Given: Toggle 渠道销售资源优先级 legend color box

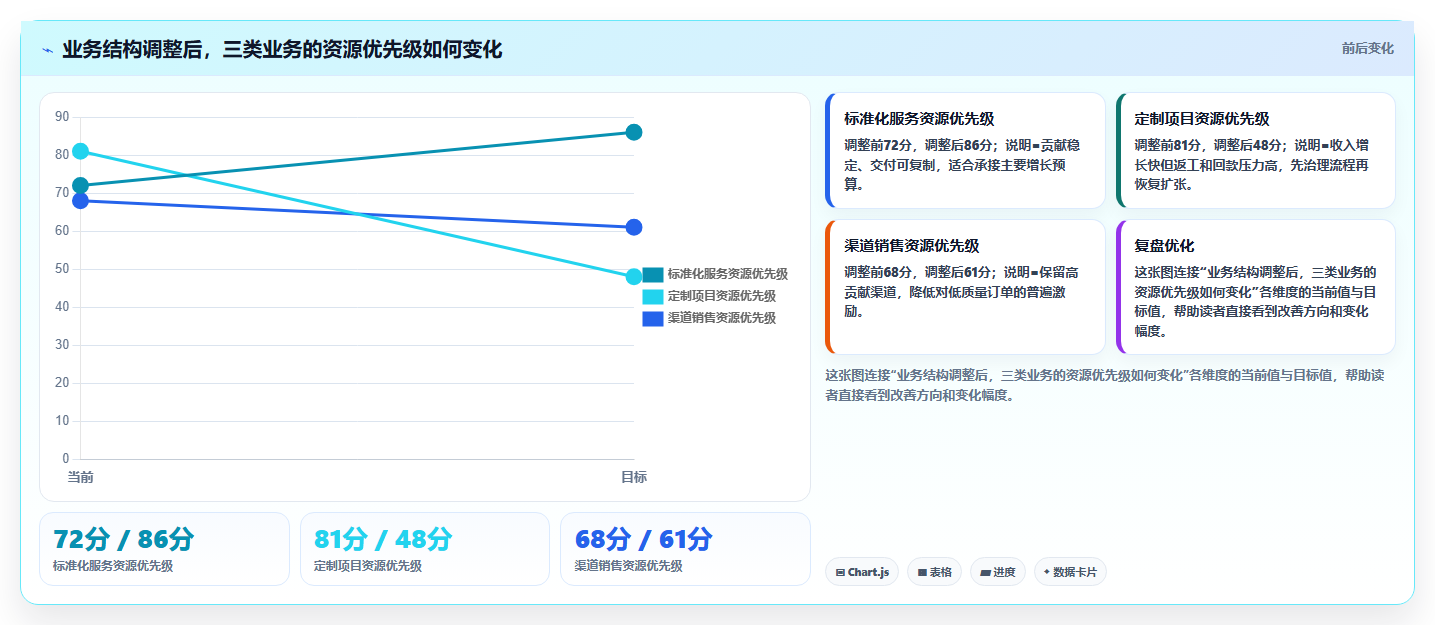Looking at the screenshot, I should pos(652,318).
